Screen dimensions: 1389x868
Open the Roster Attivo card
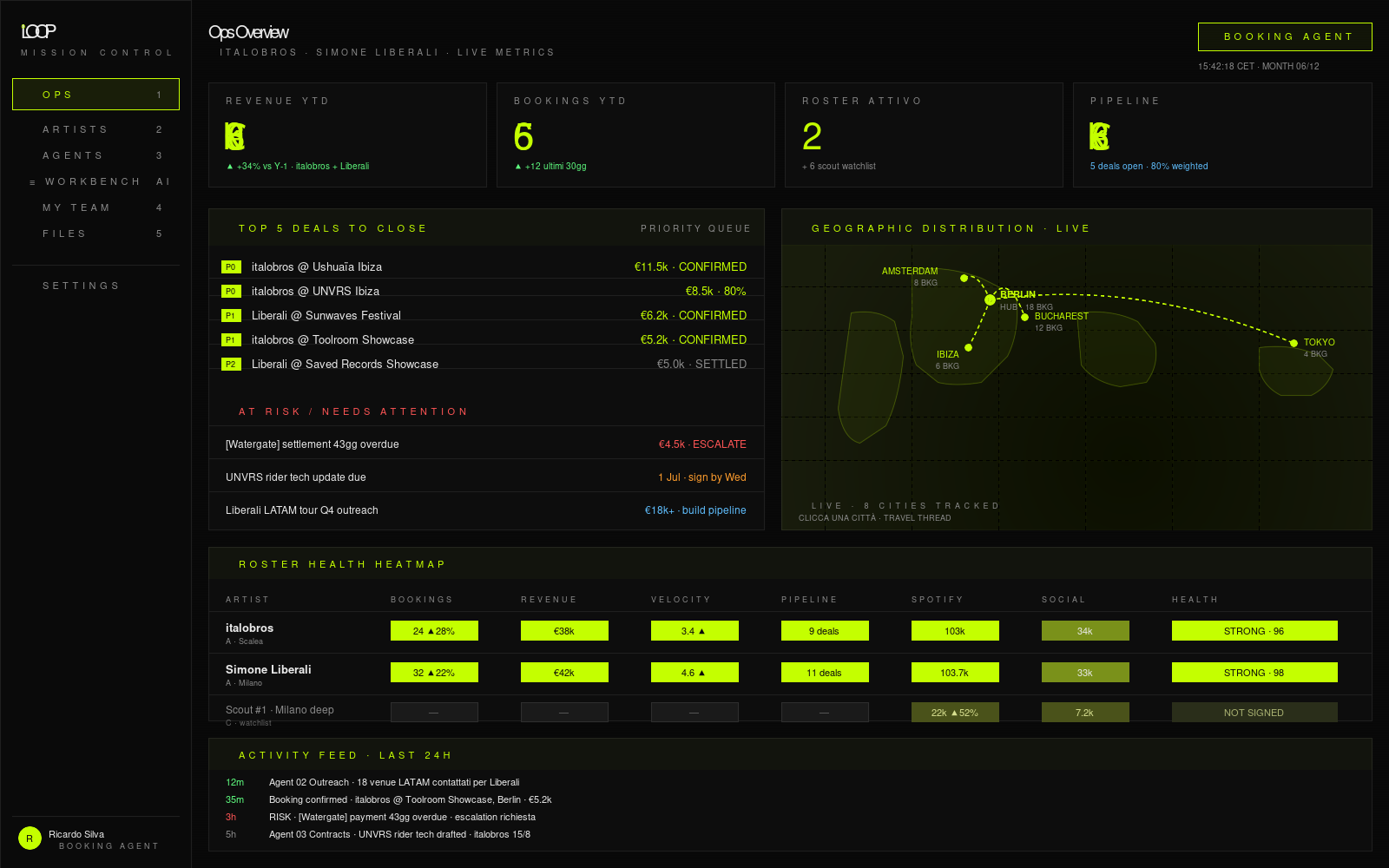click(x=924, y=135)
